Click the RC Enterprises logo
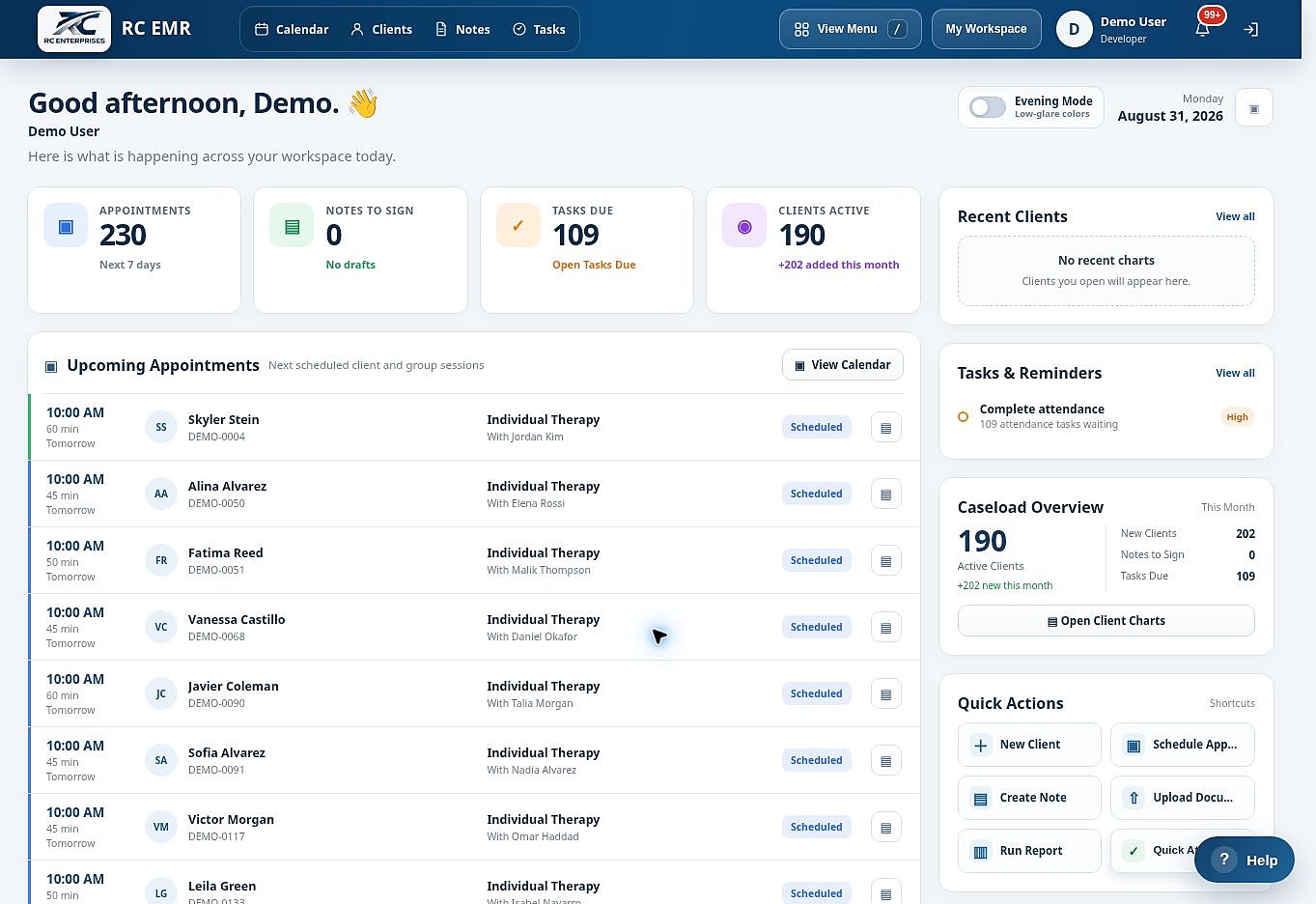1316x904 pixels. tap(74, 28)
